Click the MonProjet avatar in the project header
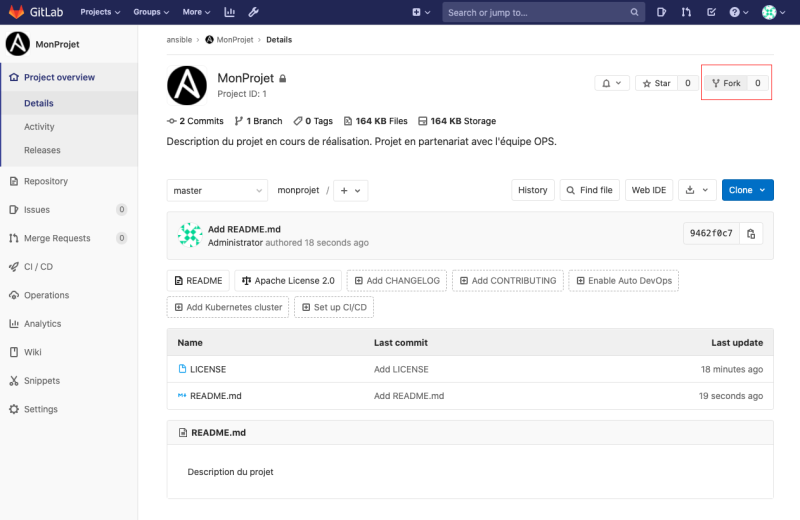The image size is (800, 520). [x=186, y=85]
